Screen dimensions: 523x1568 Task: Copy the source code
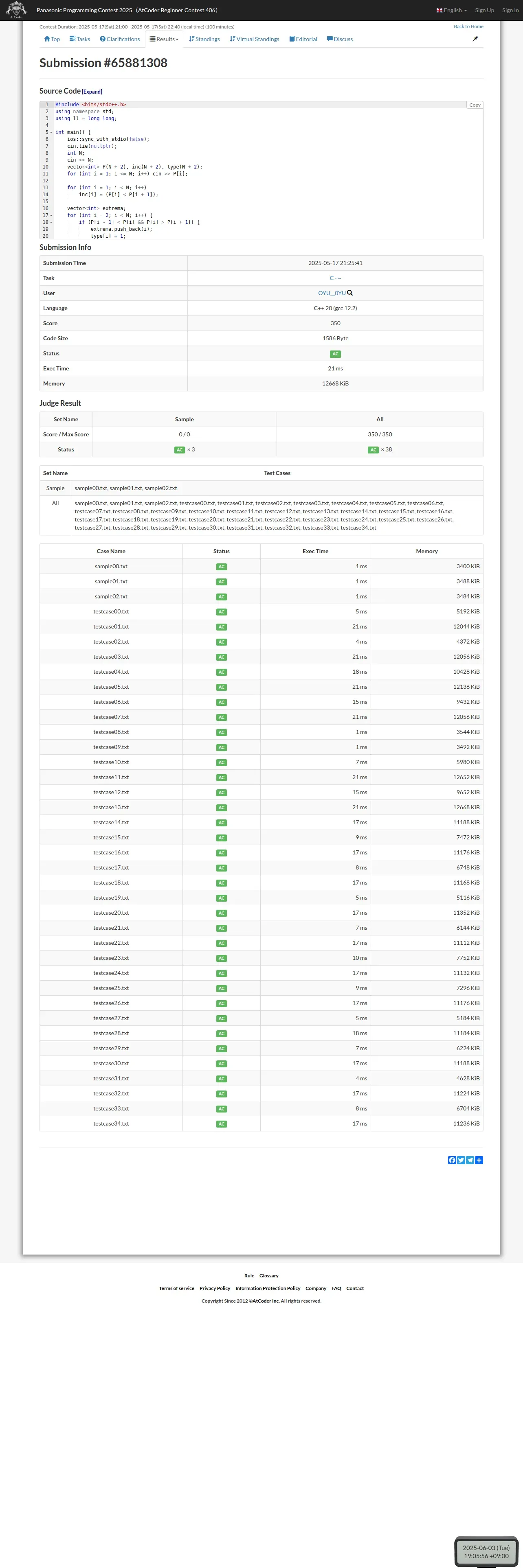474,105
